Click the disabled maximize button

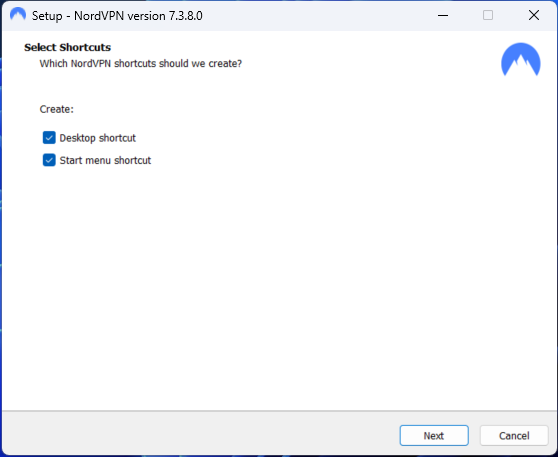pos(488,15)
